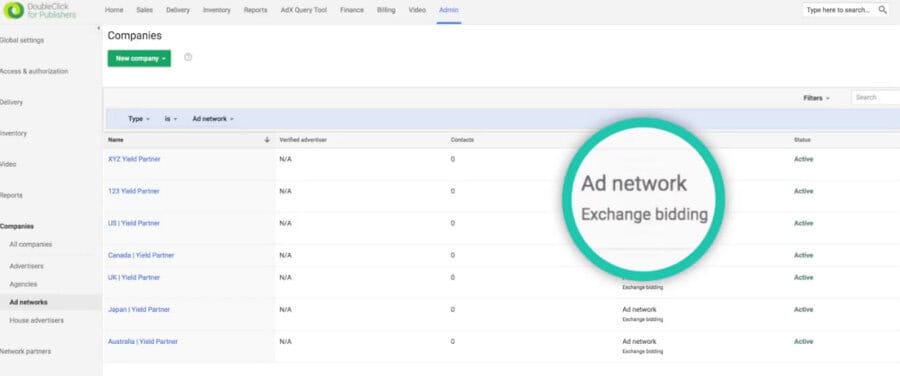Open Reports in the sidebar
Screen dimensions: 900x376
pyautogui.click(x=11, y=195)
